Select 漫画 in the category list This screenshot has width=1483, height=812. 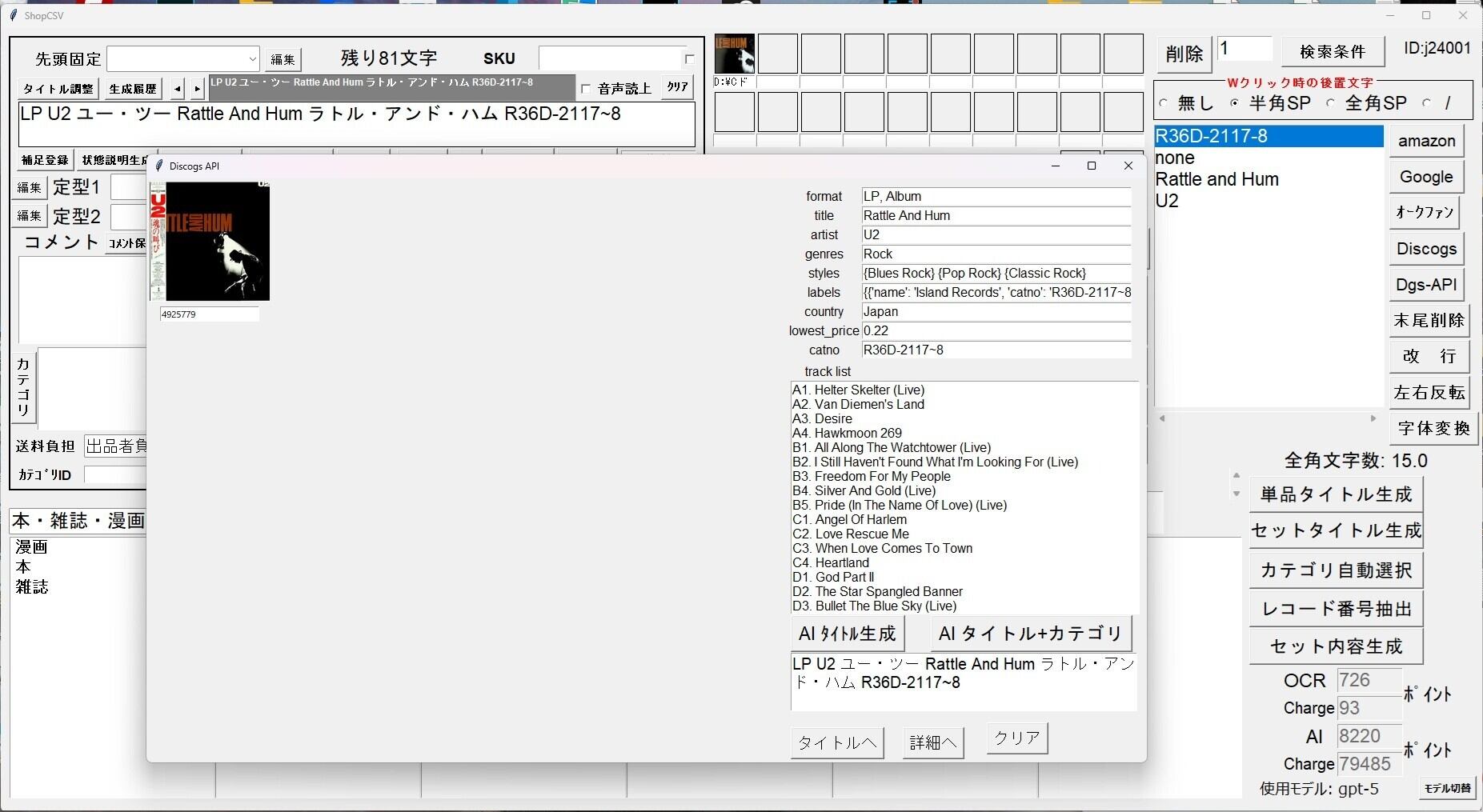32,547
